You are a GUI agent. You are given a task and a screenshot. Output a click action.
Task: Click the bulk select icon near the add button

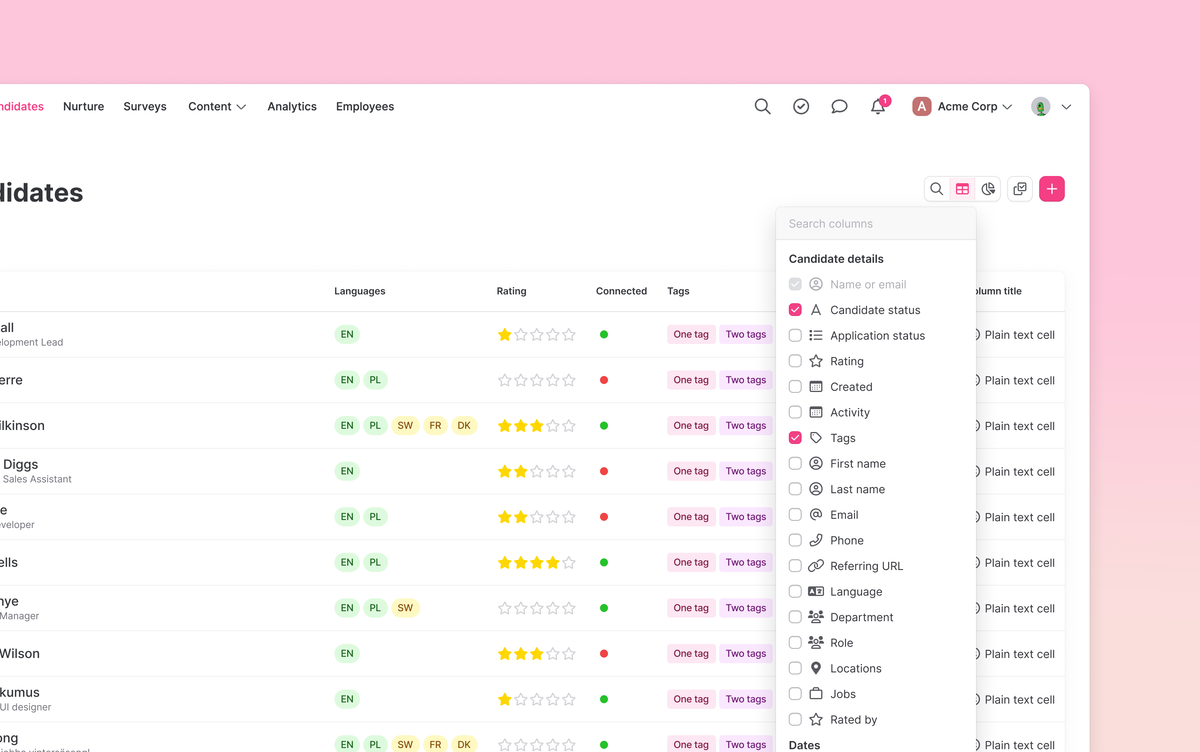[1020, 188]
